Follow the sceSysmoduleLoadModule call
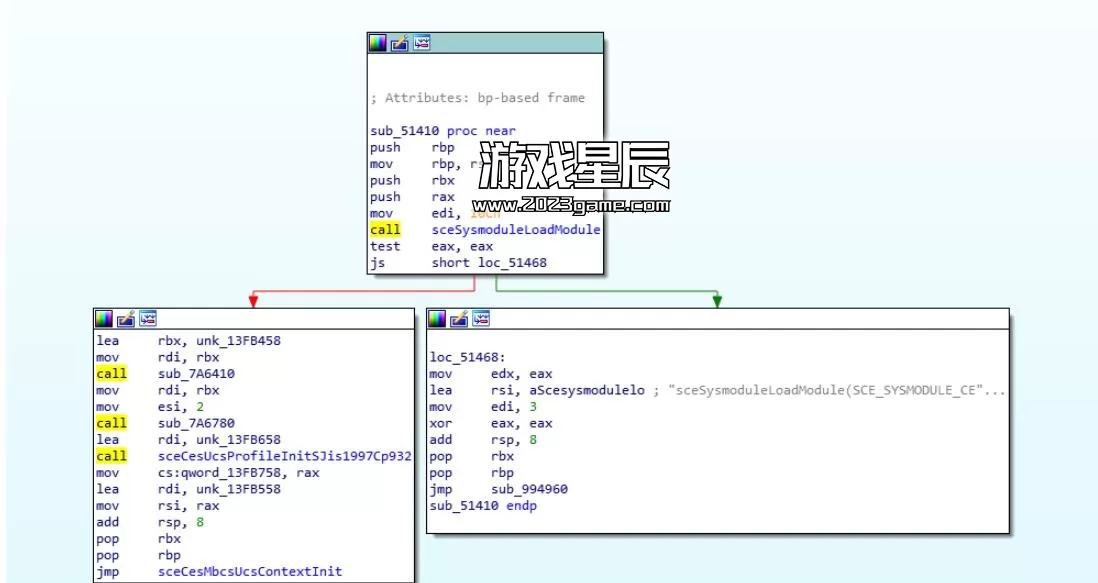Screen dimensions: 1098x583 pos(516,229)
